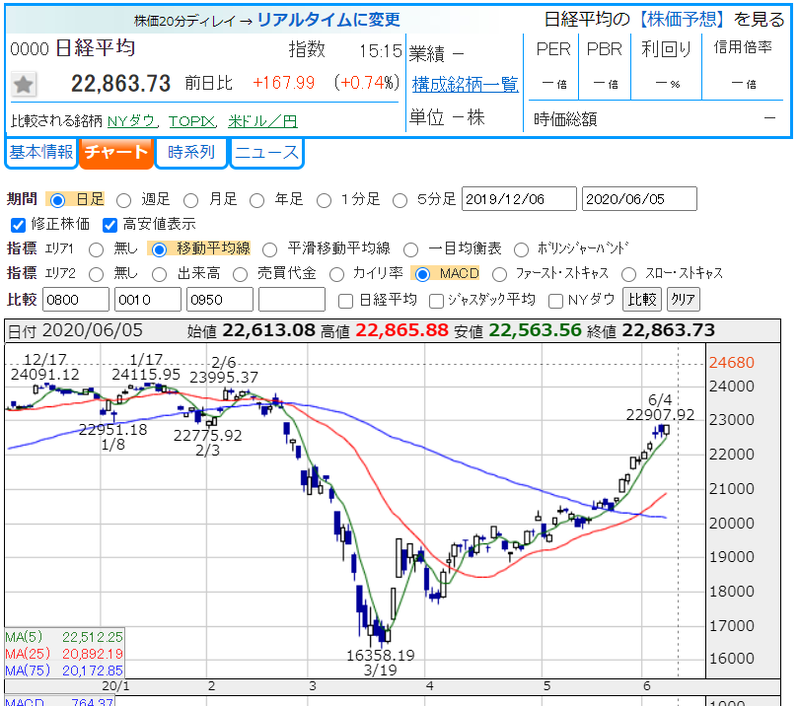Click the comparison code field 0010
The width and height of the screenshot is (799, 706).
tap(148, 300)
